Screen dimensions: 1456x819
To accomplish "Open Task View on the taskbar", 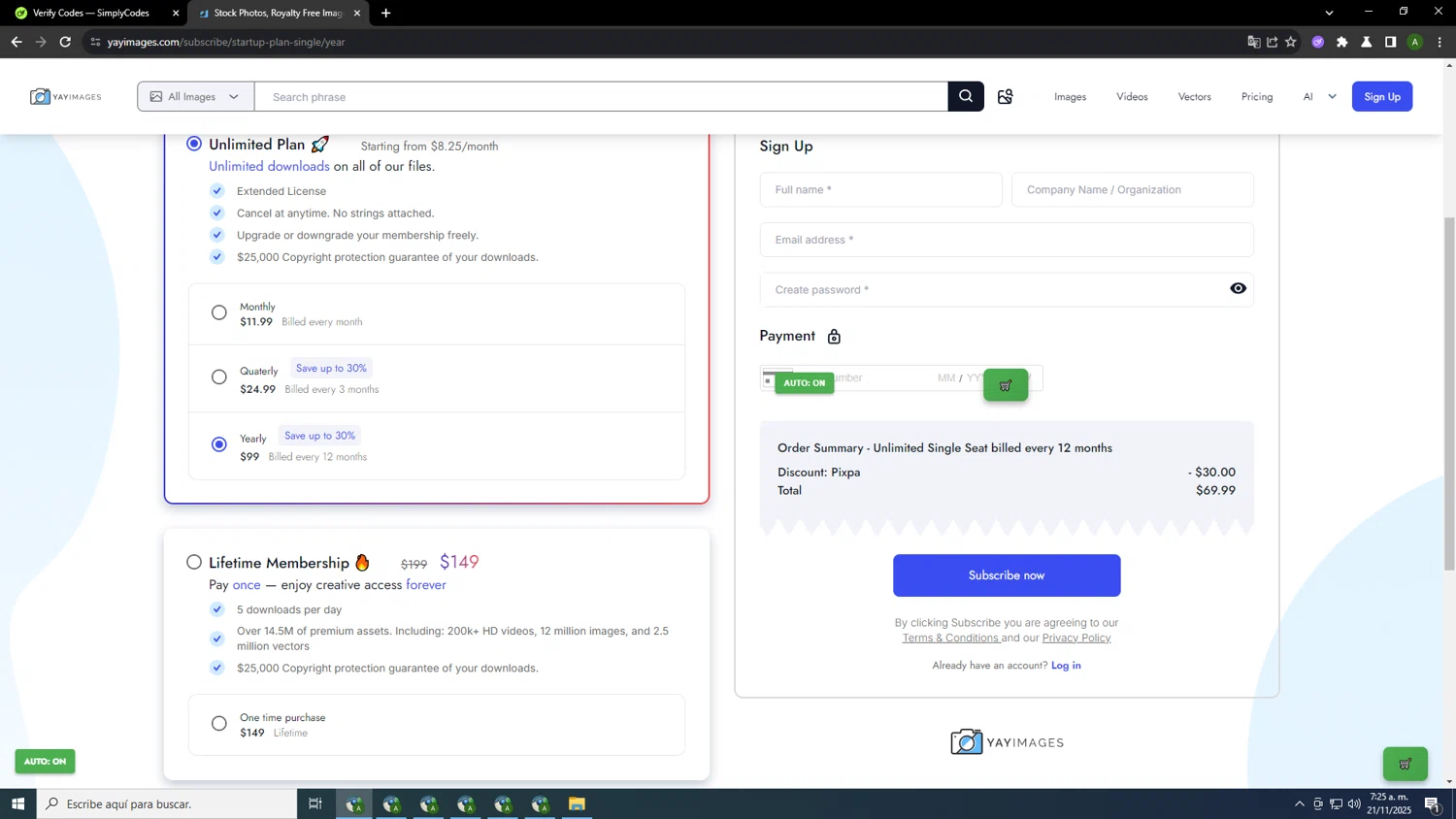I will click(315, 803).
